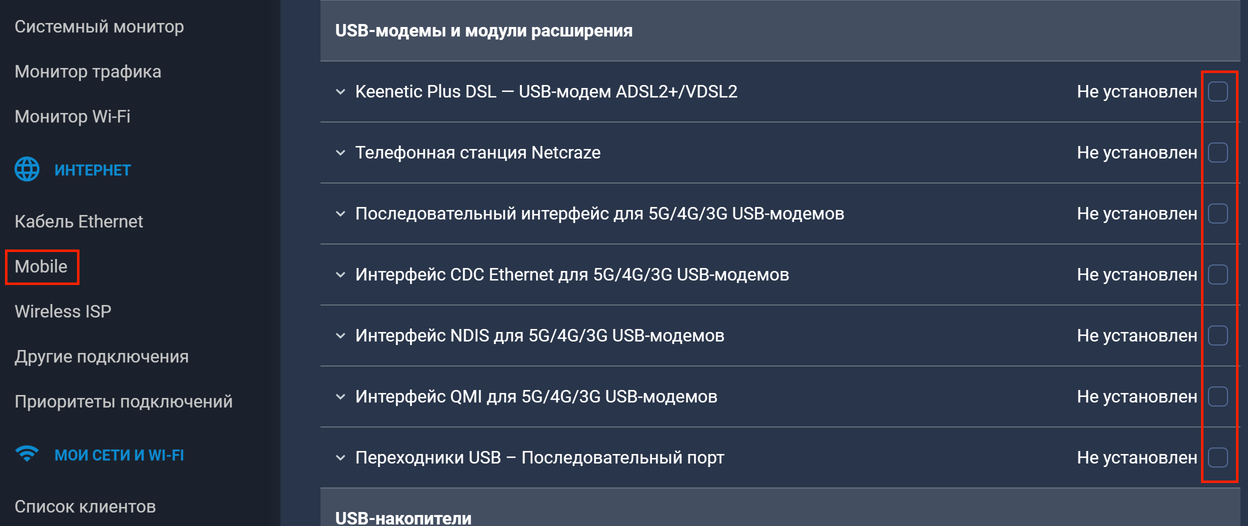The height and width of the screenshot is (526, 1248).
Task: Open the Mobile menu item
Action: [x=41, y=267]
